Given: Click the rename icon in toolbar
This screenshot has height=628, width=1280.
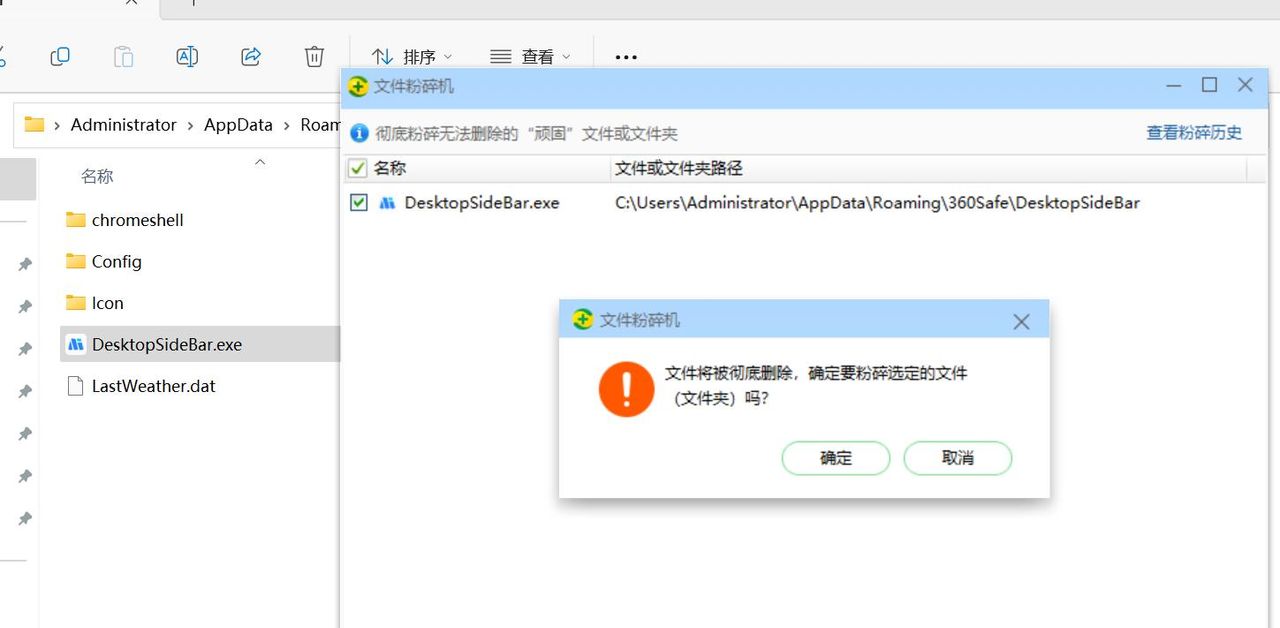Looking at the screenshot, I should (187, 56).
